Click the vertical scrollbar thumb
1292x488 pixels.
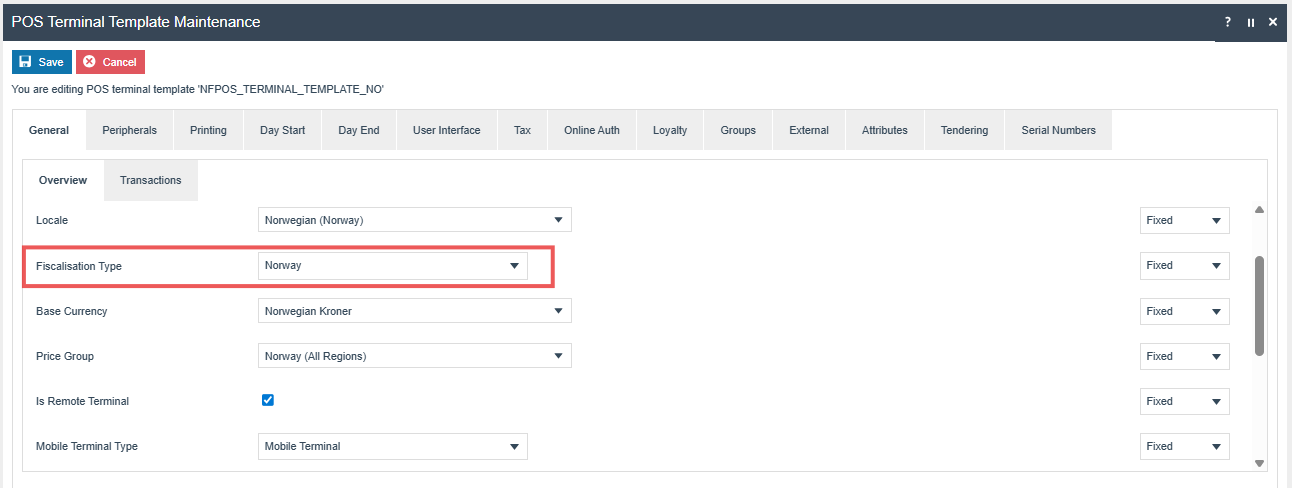pyautogui.click(x=1260, y=305)
